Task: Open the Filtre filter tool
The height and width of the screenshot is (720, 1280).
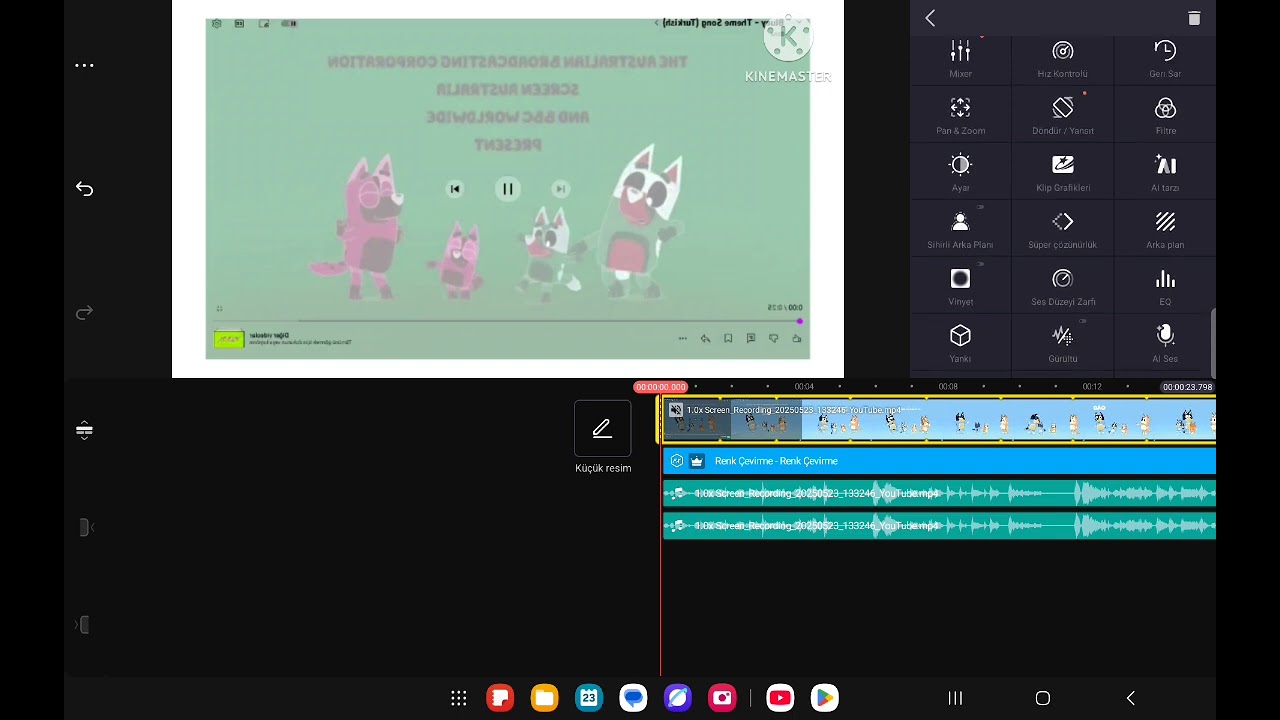Action: [1165, 116]
